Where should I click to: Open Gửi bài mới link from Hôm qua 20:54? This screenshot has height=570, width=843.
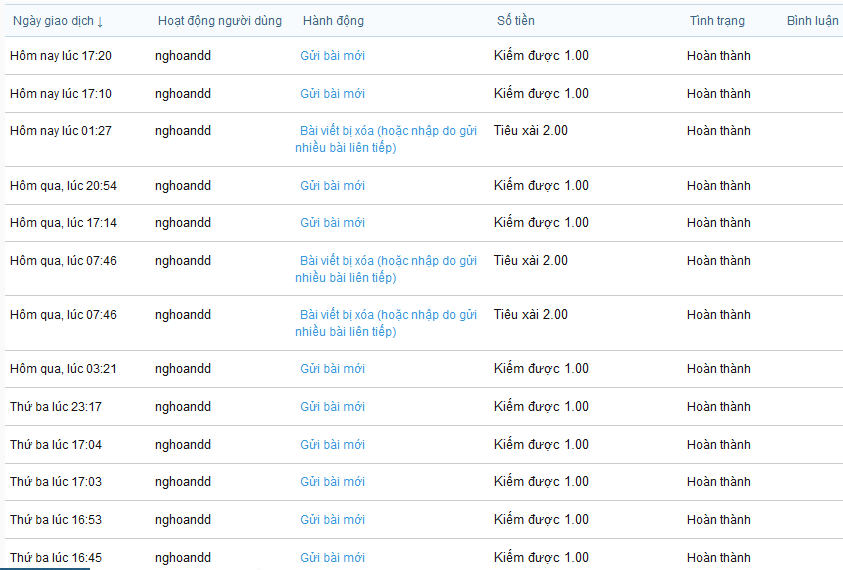click(332, 186)
